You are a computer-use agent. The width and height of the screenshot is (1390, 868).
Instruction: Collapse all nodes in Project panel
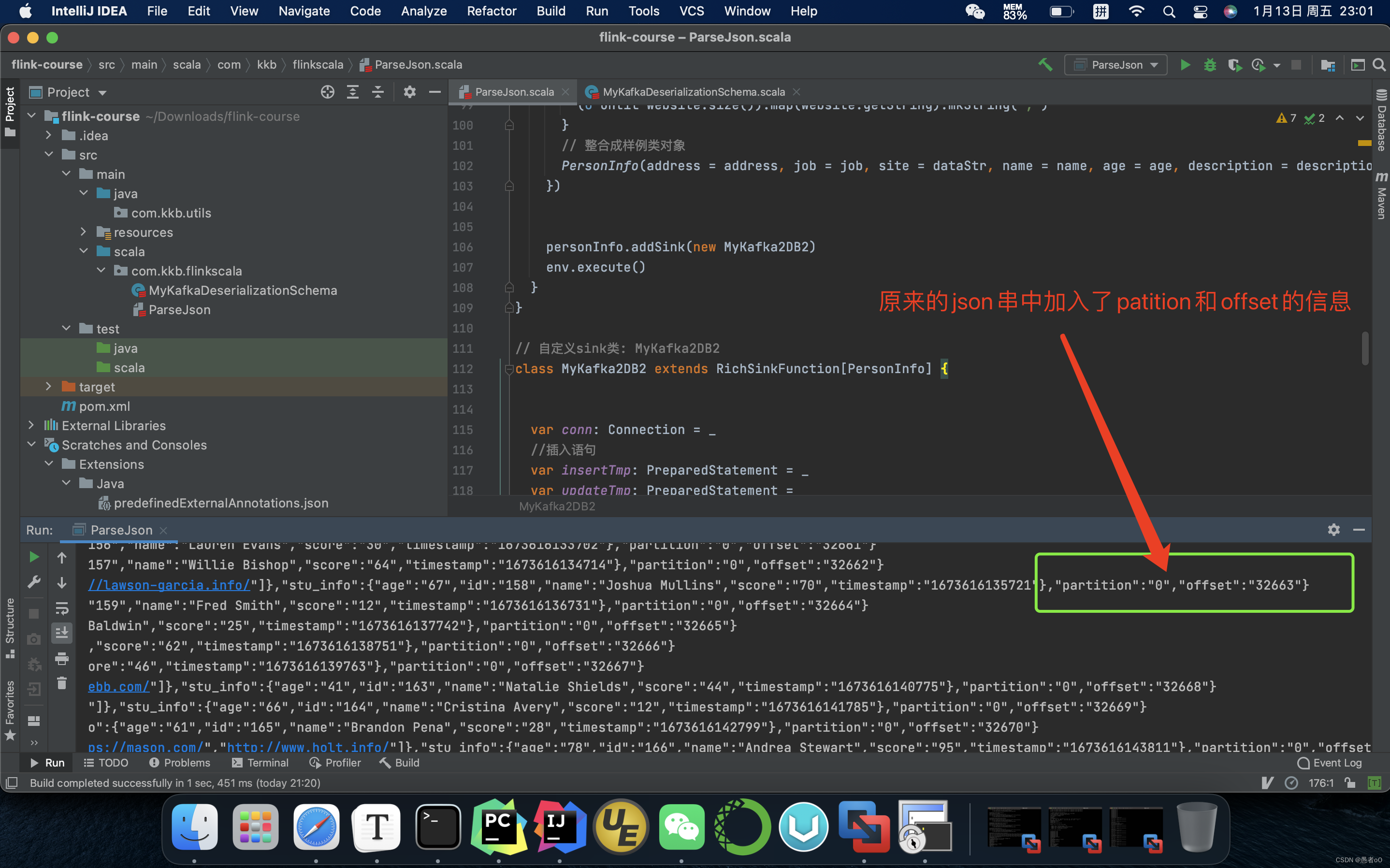point(377,92)
